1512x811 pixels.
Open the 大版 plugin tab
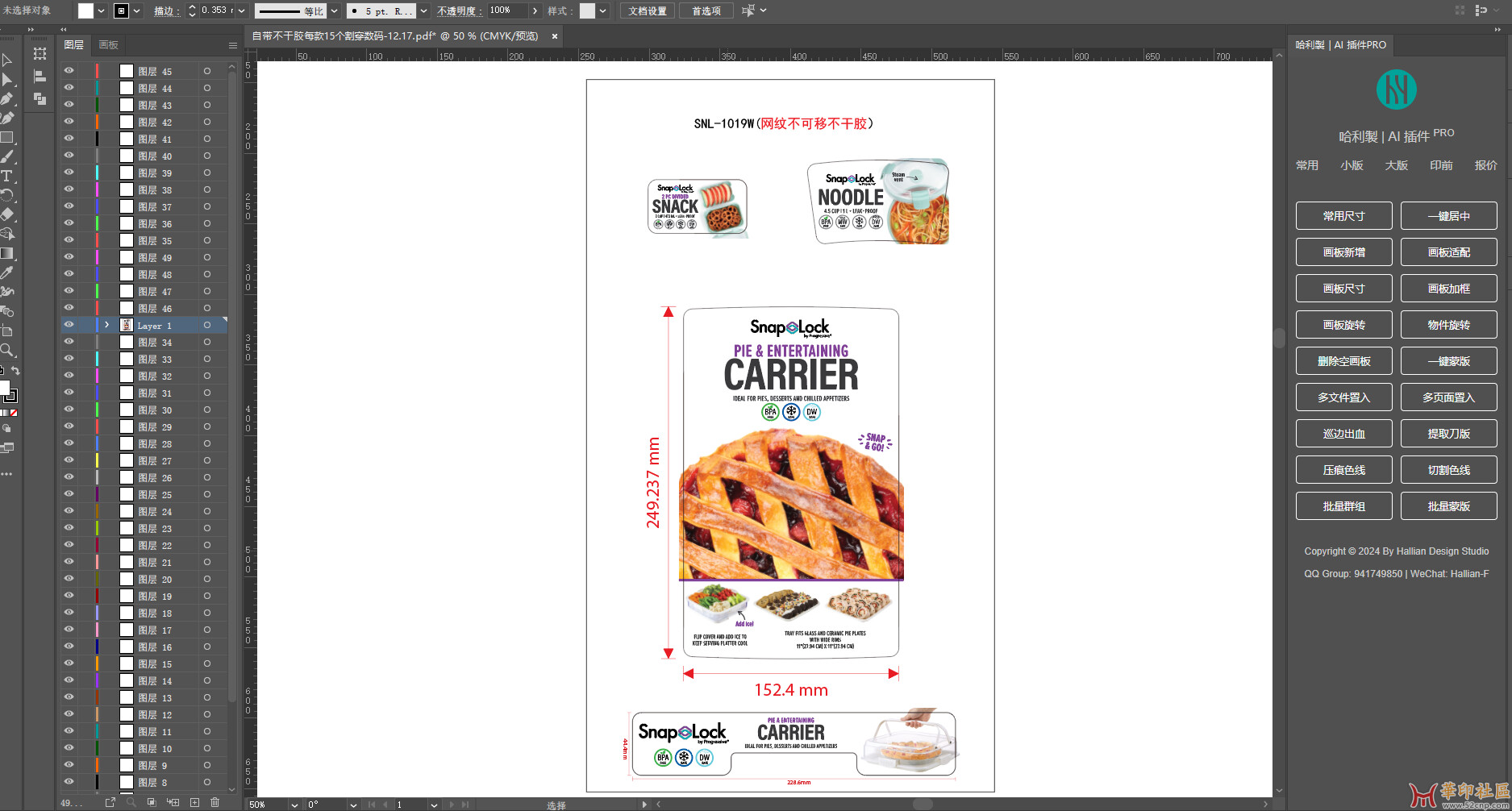tap(1397, 165)
